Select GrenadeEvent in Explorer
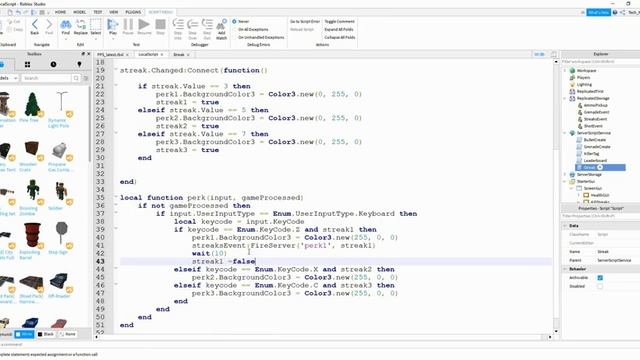The height and width of the screenshot is (360, 640). (596, 112)
